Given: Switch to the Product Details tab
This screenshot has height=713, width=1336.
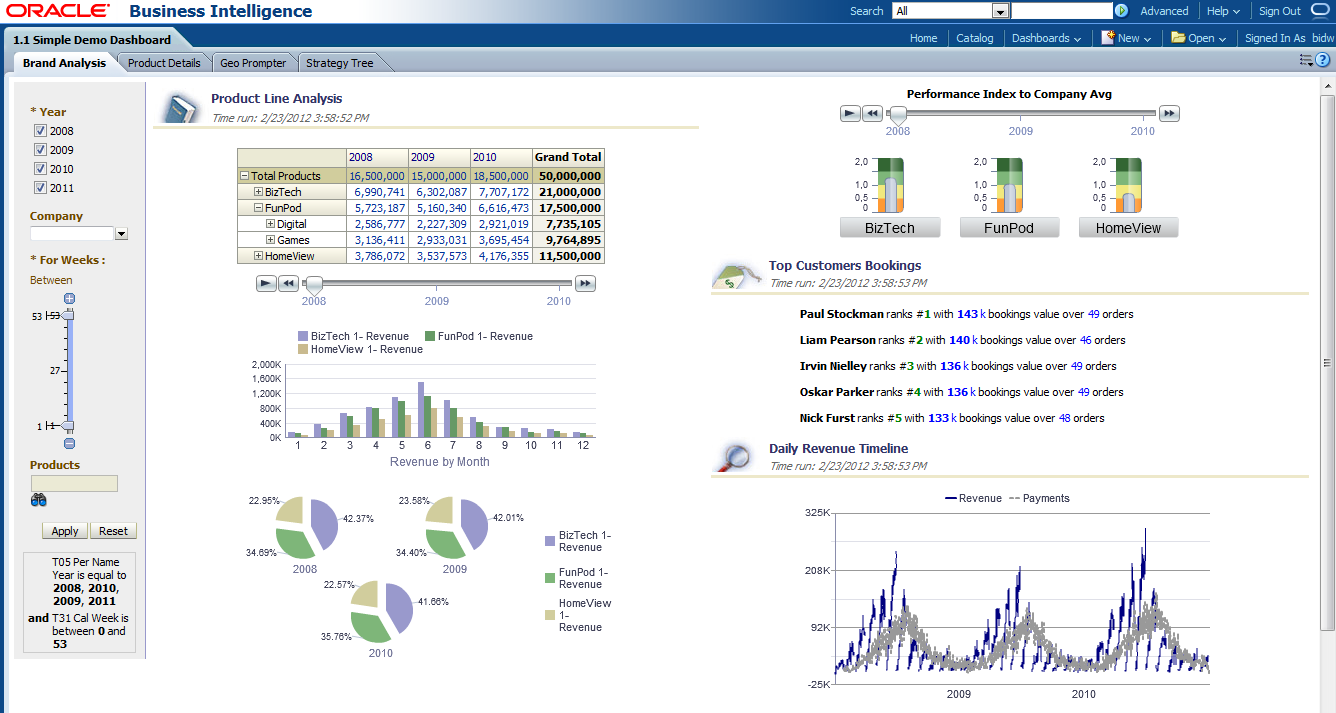Looking at the screenshot, I should [x=164, y=63].
